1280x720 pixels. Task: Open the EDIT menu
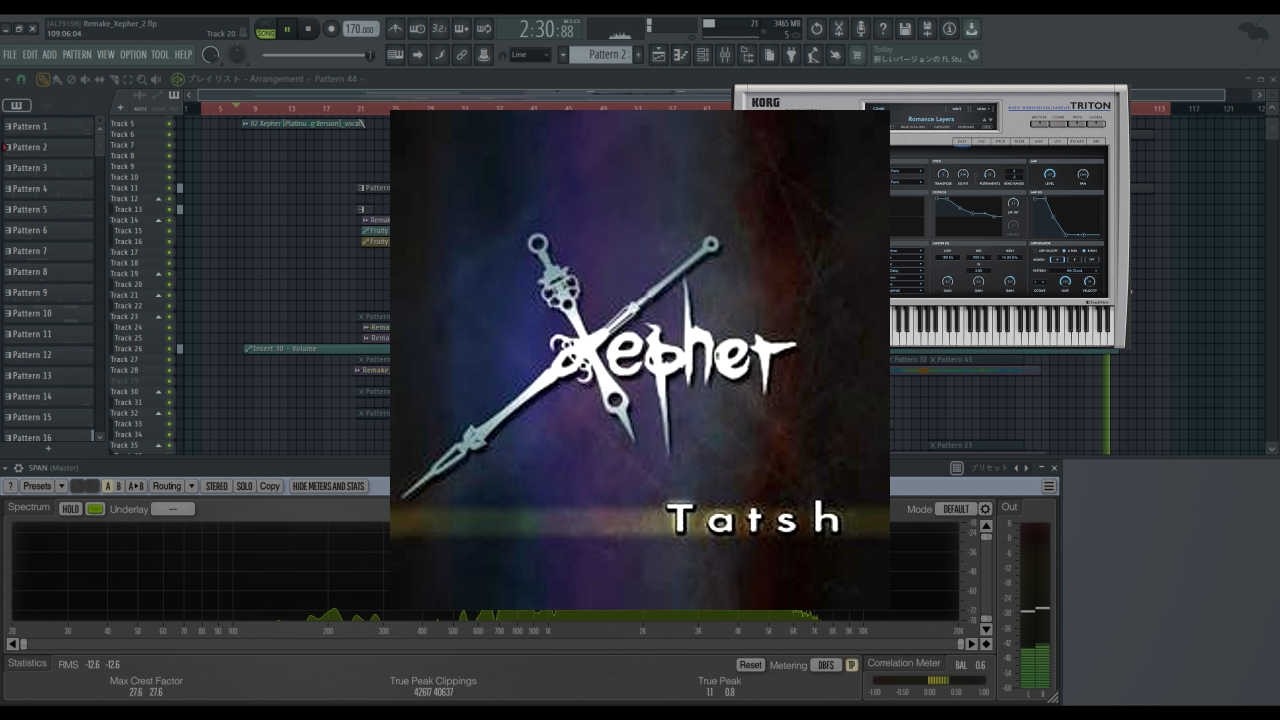click(x=30, y=55)
